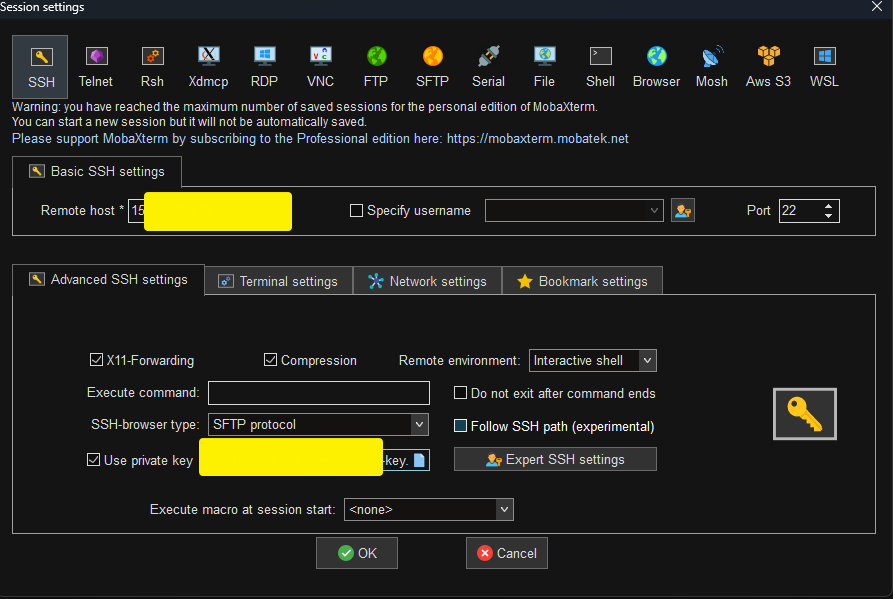Enable the Specify username checkbox

pos(356,211)
